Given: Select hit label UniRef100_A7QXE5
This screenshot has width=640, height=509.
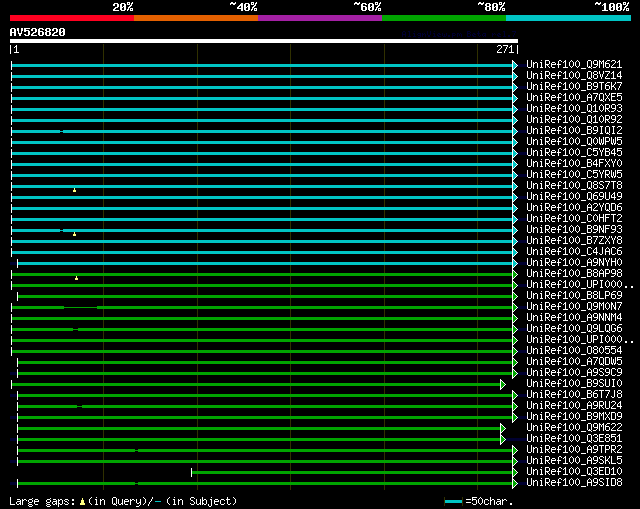Looking at the screenshot, I should point(574,98).
